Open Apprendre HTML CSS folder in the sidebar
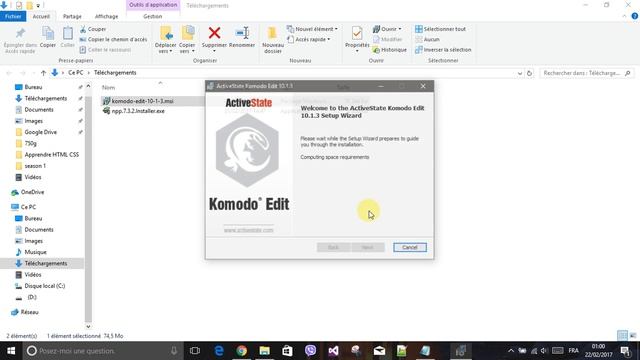This screenshot has height=360, width=640. tap(51, 155)
